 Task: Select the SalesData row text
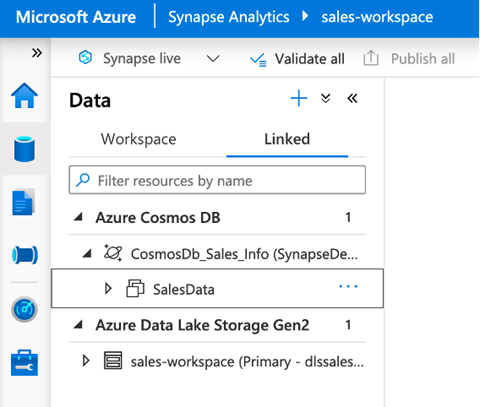tap(184, 289)
